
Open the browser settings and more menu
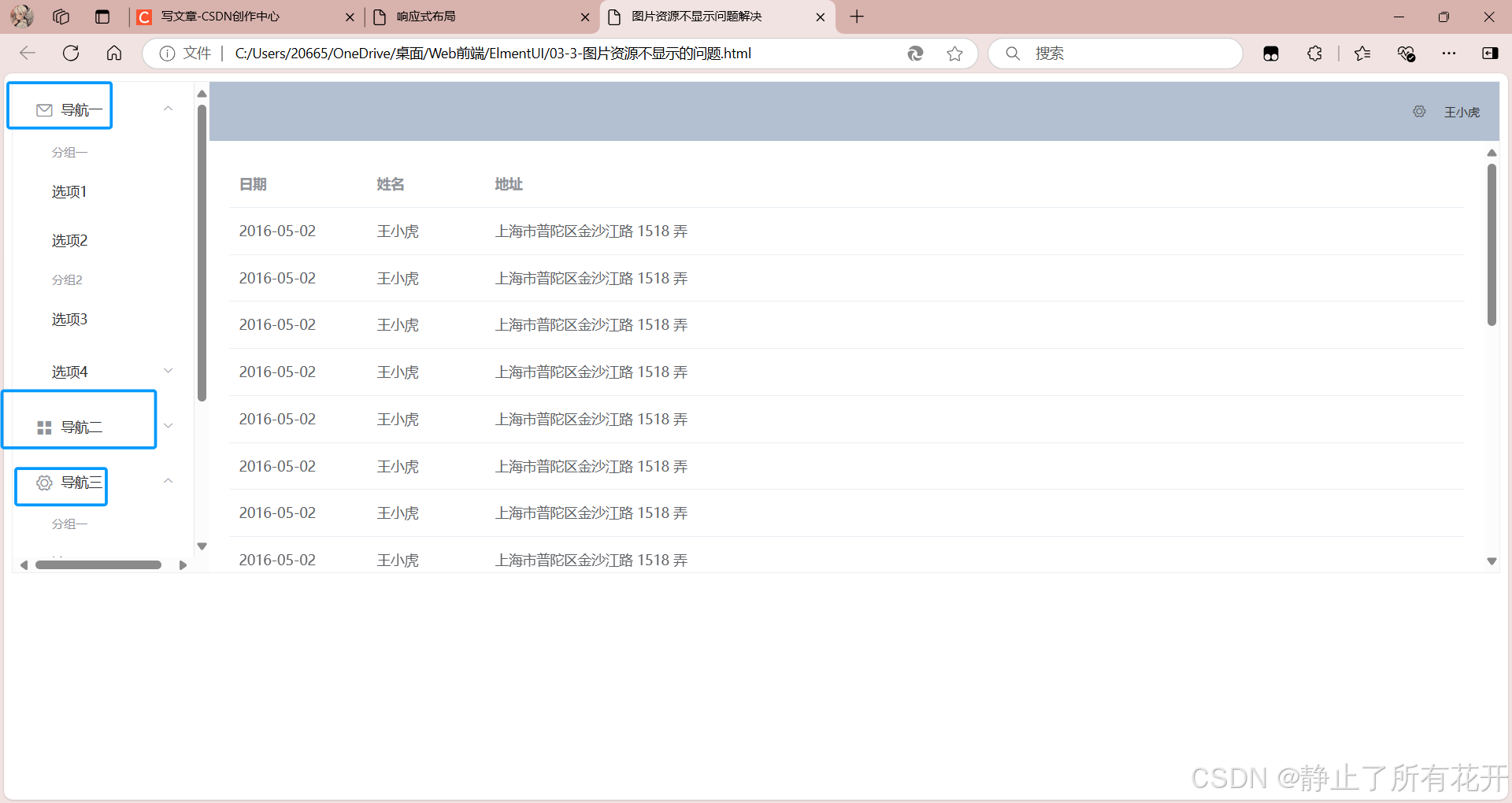pos(1449,54)
